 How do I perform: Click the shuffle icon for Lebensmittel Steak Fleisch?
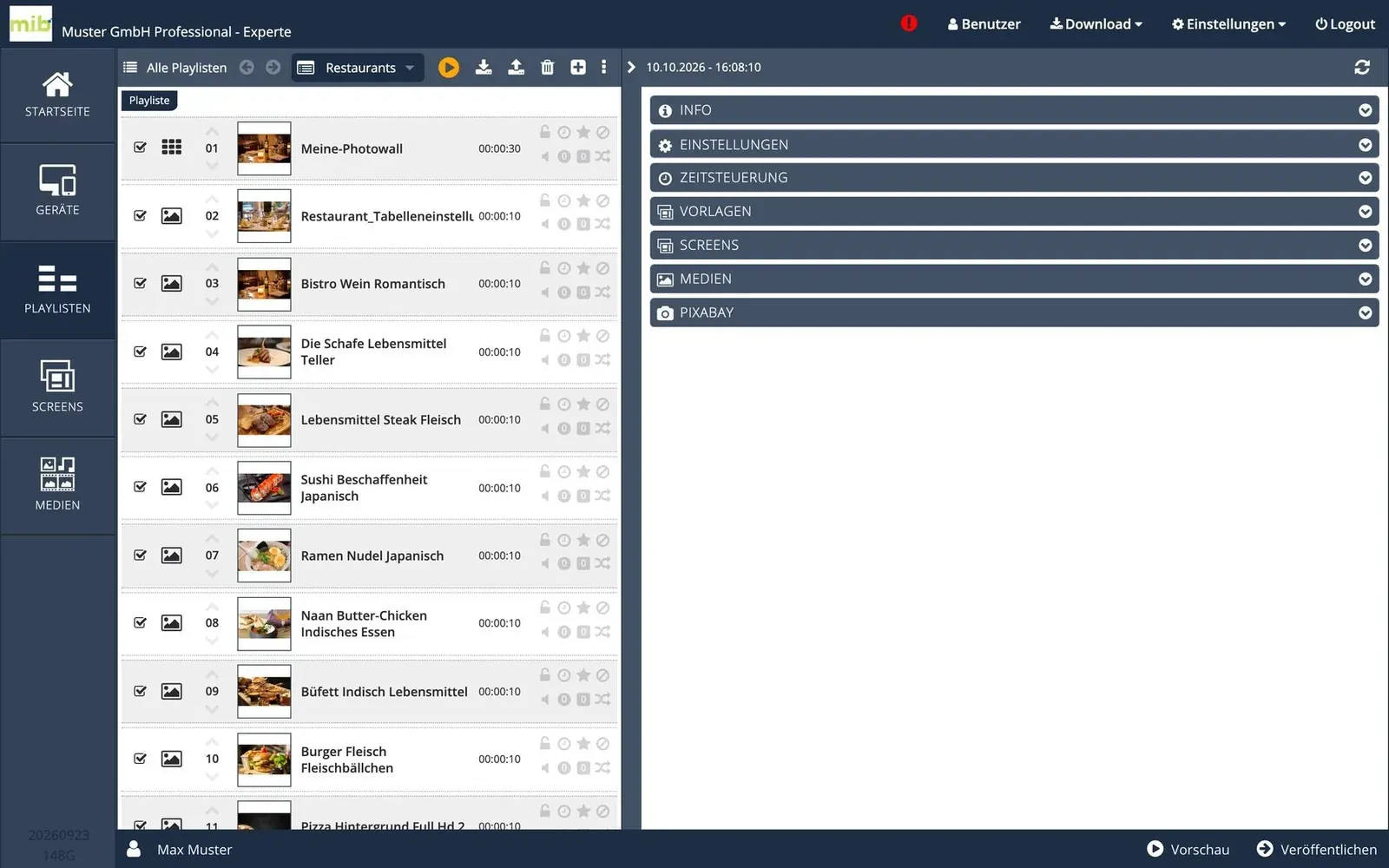[x=602, y=428]
